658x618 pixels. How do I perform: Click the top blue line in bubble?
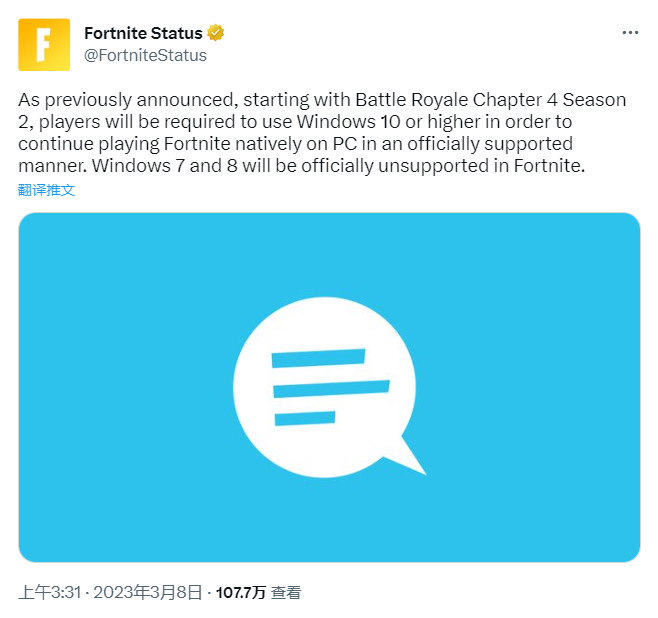click(x=318, y=357)
